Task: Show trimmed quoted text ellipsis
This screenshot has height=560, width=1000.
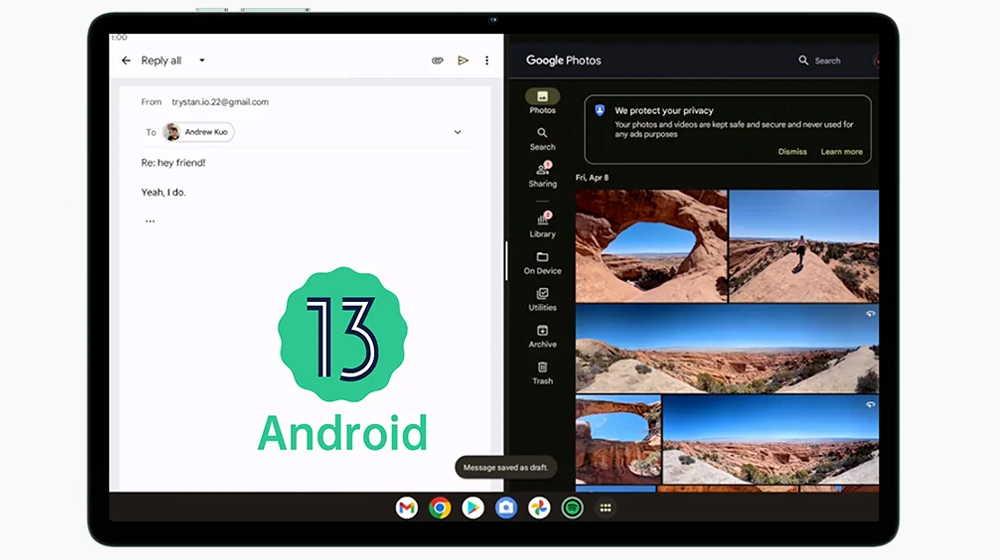Action: coord(150,221)
